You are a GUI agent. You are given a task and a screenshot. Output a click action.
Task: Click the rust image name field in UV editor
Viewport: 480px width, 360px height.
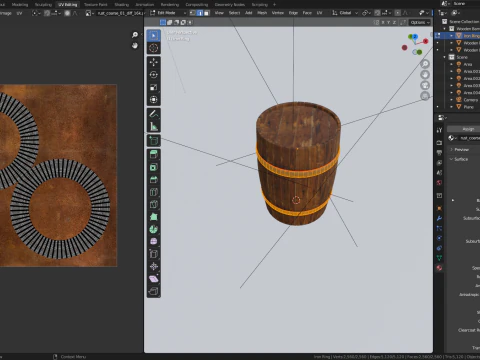119,13
